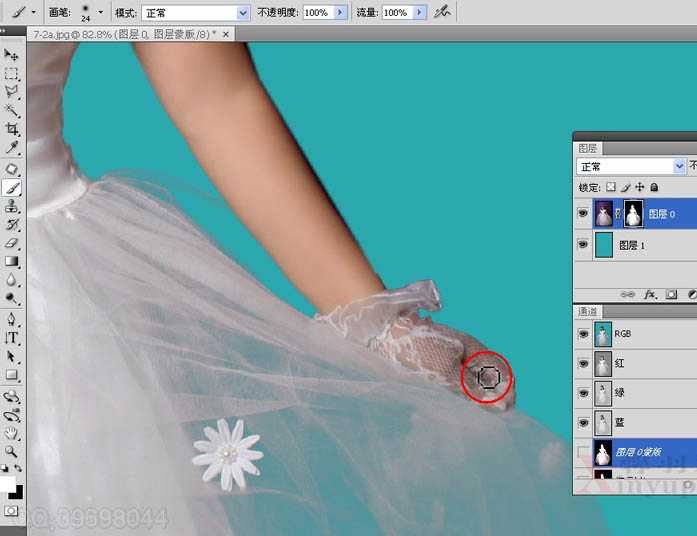Select the Zoom magnifier tool
The image size is (697, 536).
tap(12, 451)
